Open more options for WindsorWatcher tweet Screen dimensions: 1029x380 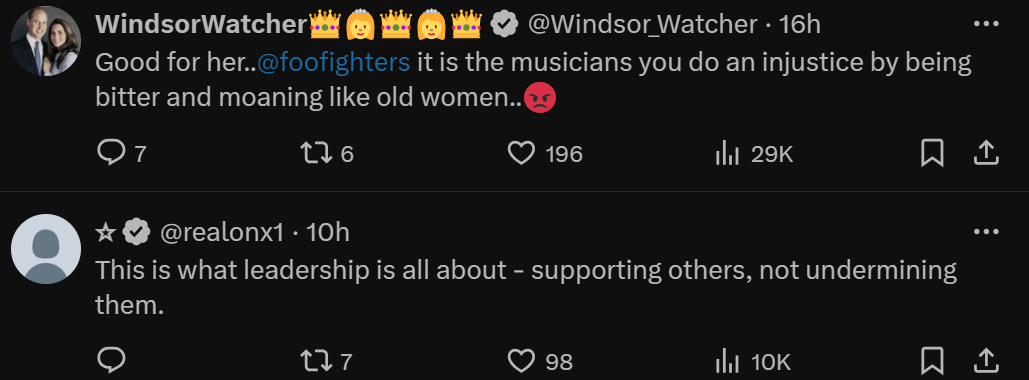coord(986,24)
